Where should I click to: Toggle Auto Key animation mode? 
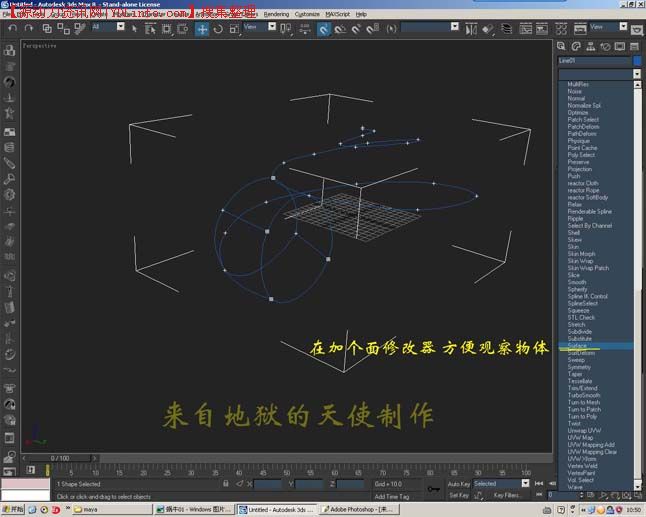click(458, 484)
